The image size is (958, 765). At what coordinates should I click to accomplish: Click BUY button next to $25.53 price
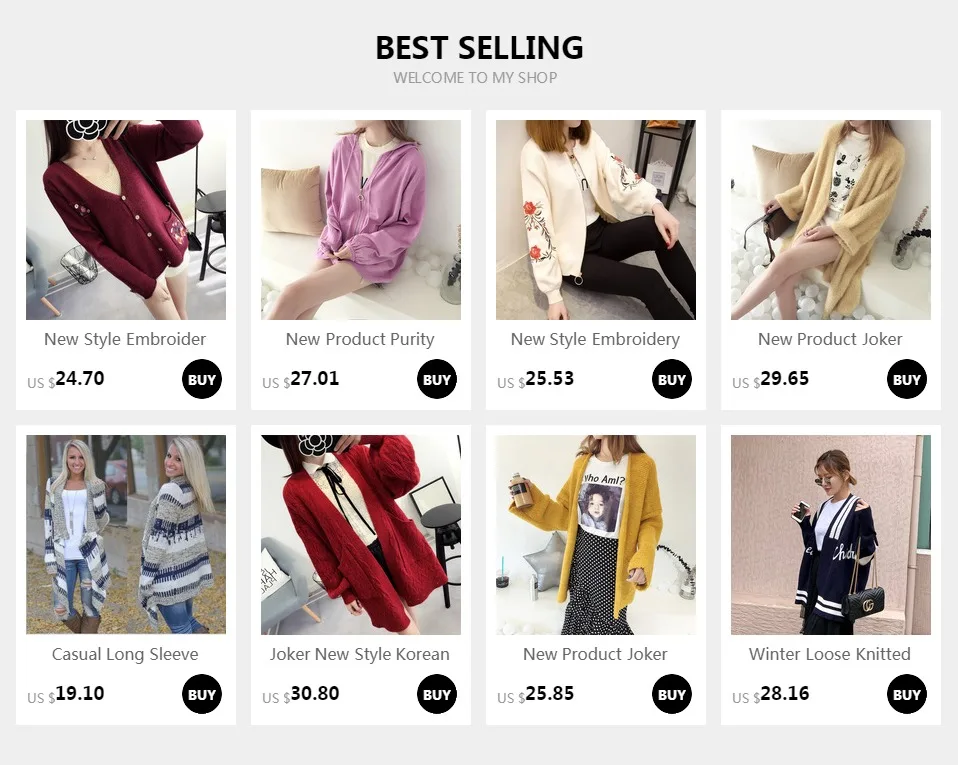click(x=671, y=379)
